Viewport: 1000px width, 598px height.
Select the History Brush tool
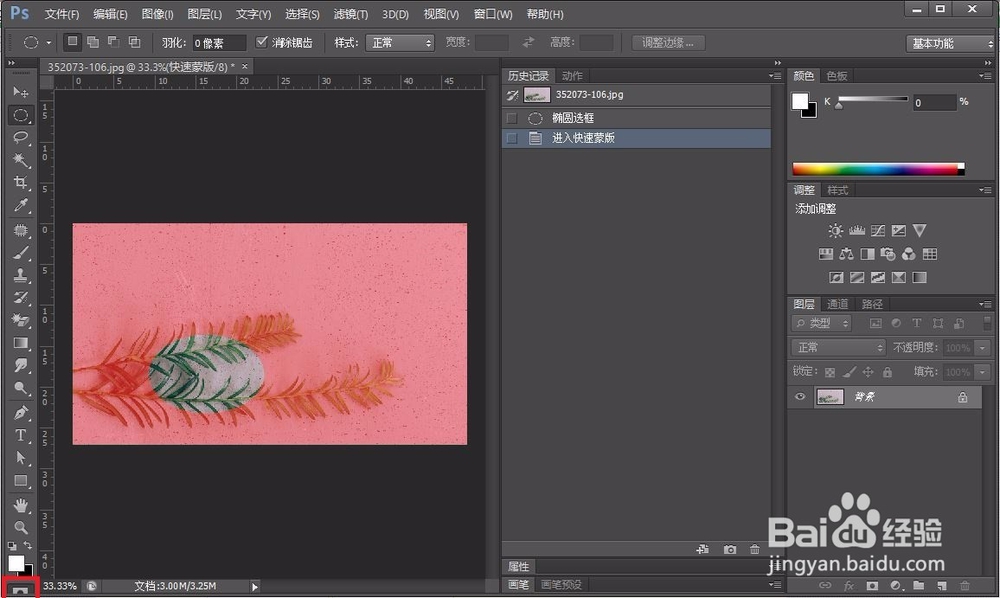(x=20, y=297)
